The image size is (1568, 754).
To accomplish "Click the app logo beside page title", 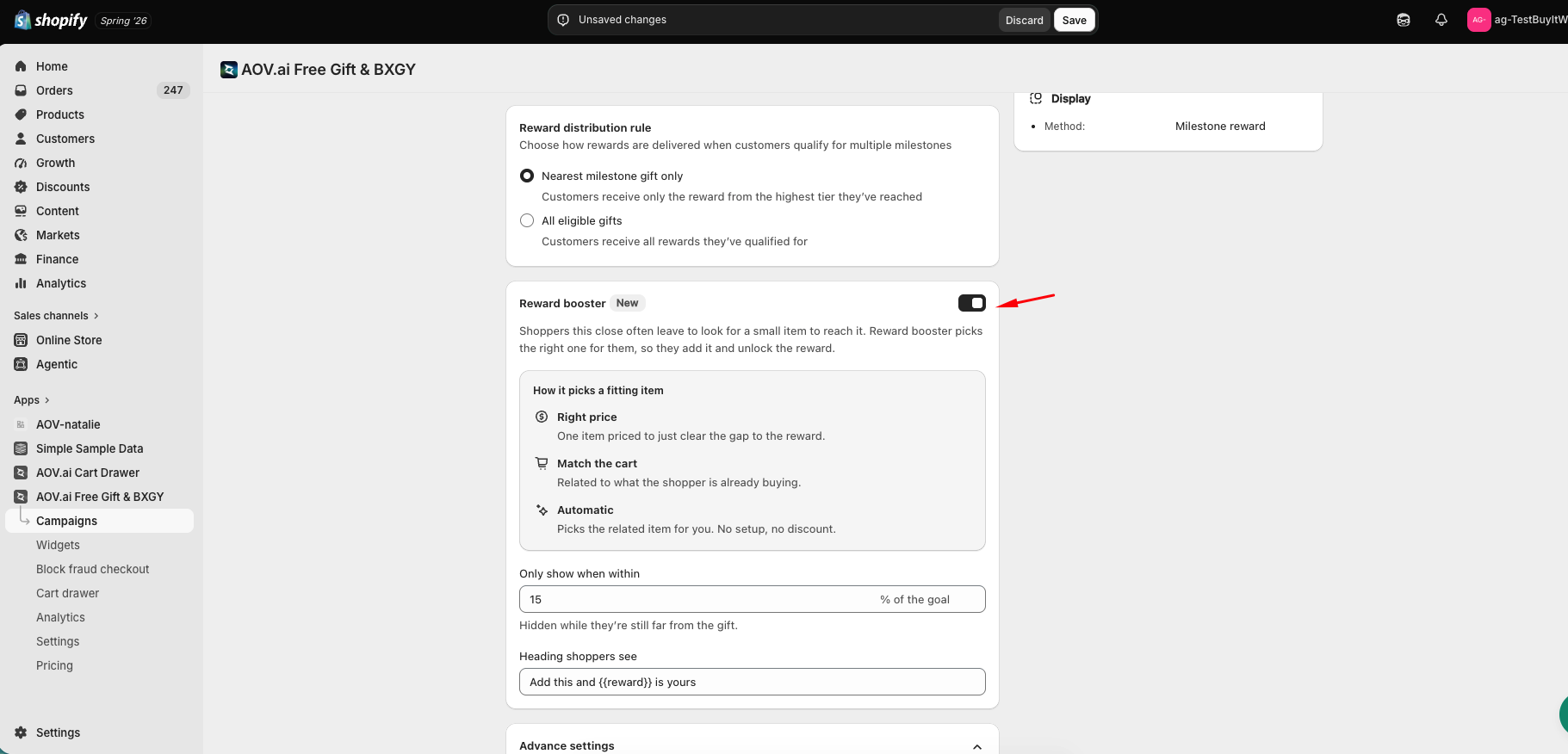I will [x=229, y=70].
